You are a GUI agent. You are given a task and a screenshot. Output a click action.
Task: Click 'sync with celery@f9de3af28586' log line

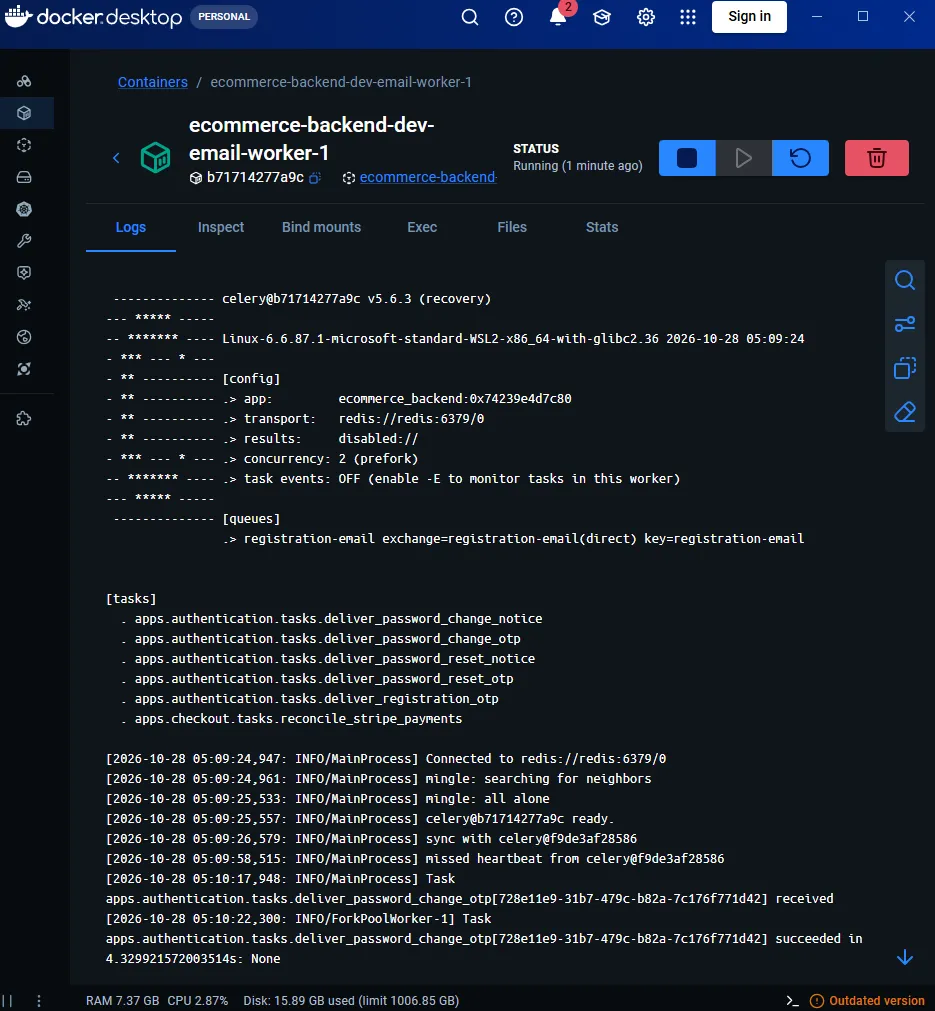tap(371, 838)
